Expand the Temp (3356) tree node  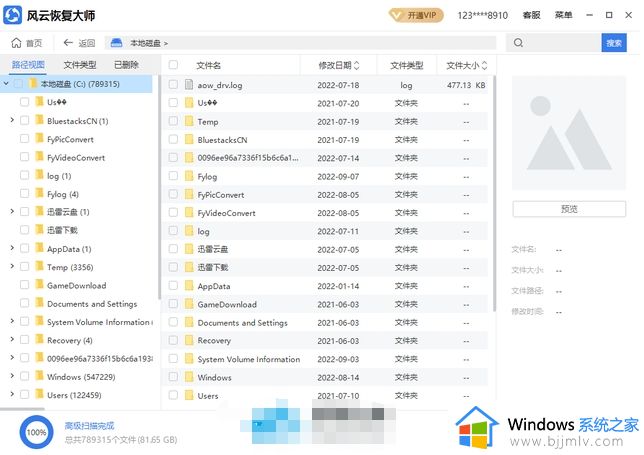click(x=12, y=267)
